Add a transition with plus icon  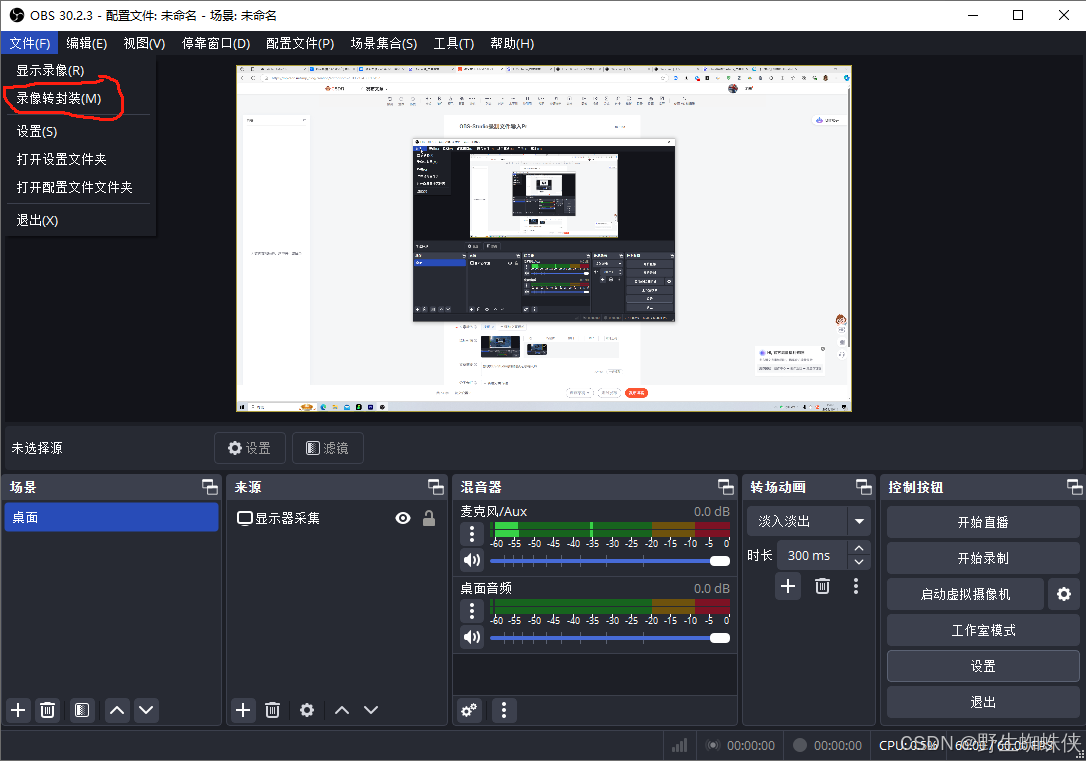coord(788,587)
